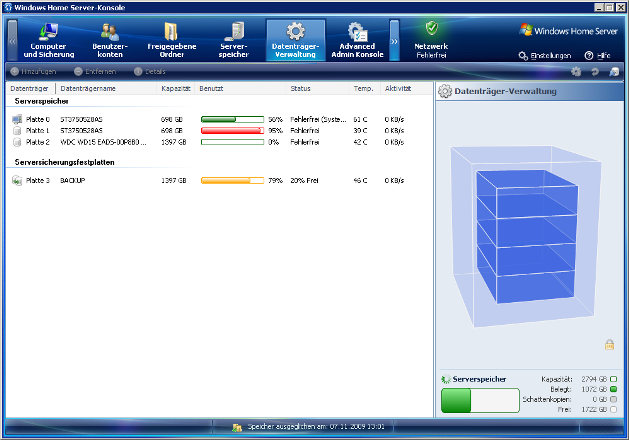Select the Serverspeicher tab in the top bar
The height and width of the screenshot is (440, 629).
pos(233,40)
